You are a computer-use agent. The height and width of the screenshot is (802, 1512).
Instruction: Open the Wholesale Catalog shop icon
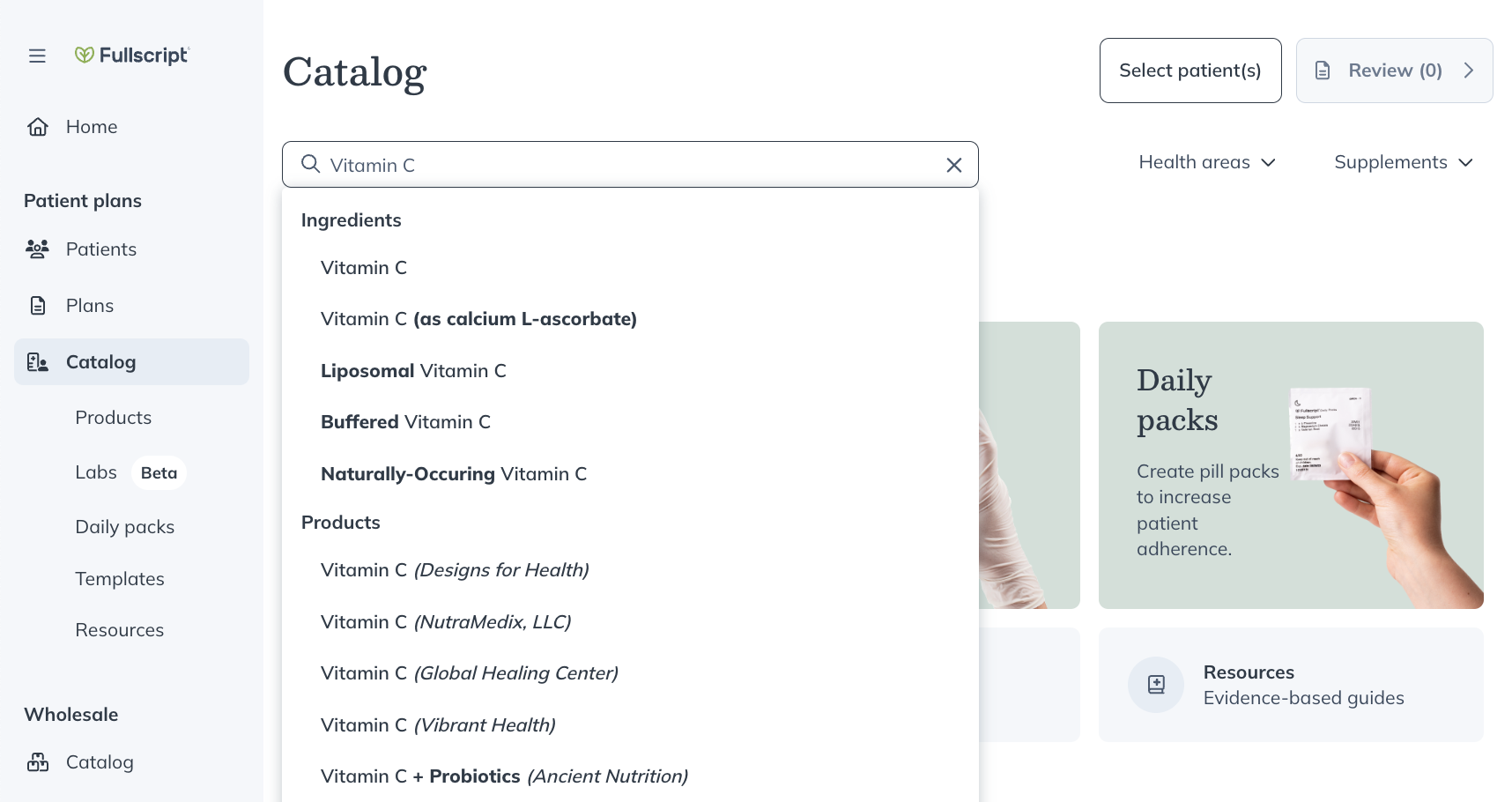pyautogui.click(x=36, y=761)
